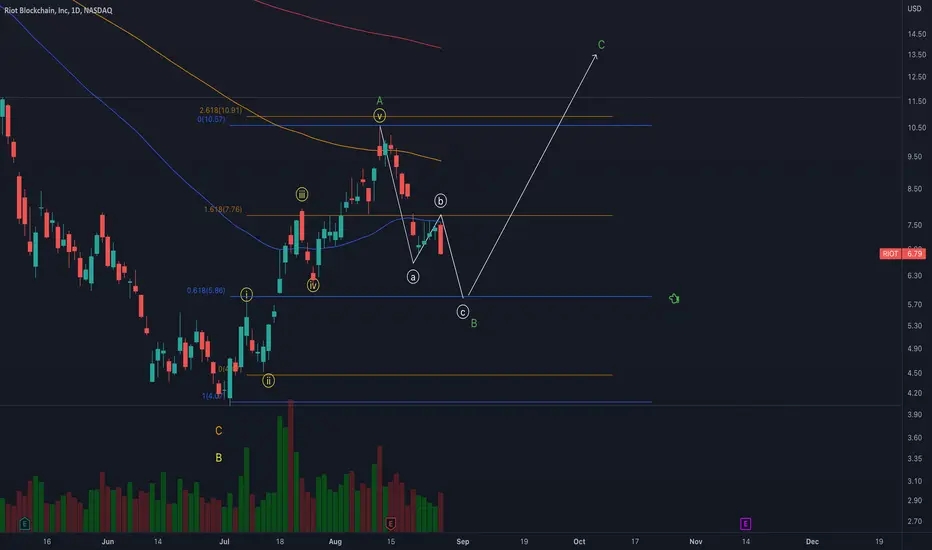Click the 'Jul' label on the time axis
The height and width of the screenshot is (550, 932).
point(224,542)
